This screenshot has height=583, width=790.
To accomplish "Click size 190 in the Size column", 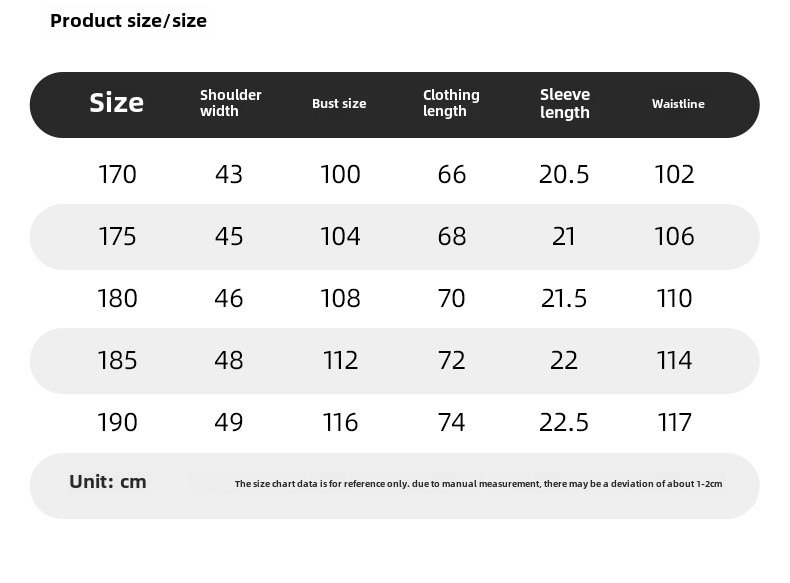I will (x=117, y=423).
